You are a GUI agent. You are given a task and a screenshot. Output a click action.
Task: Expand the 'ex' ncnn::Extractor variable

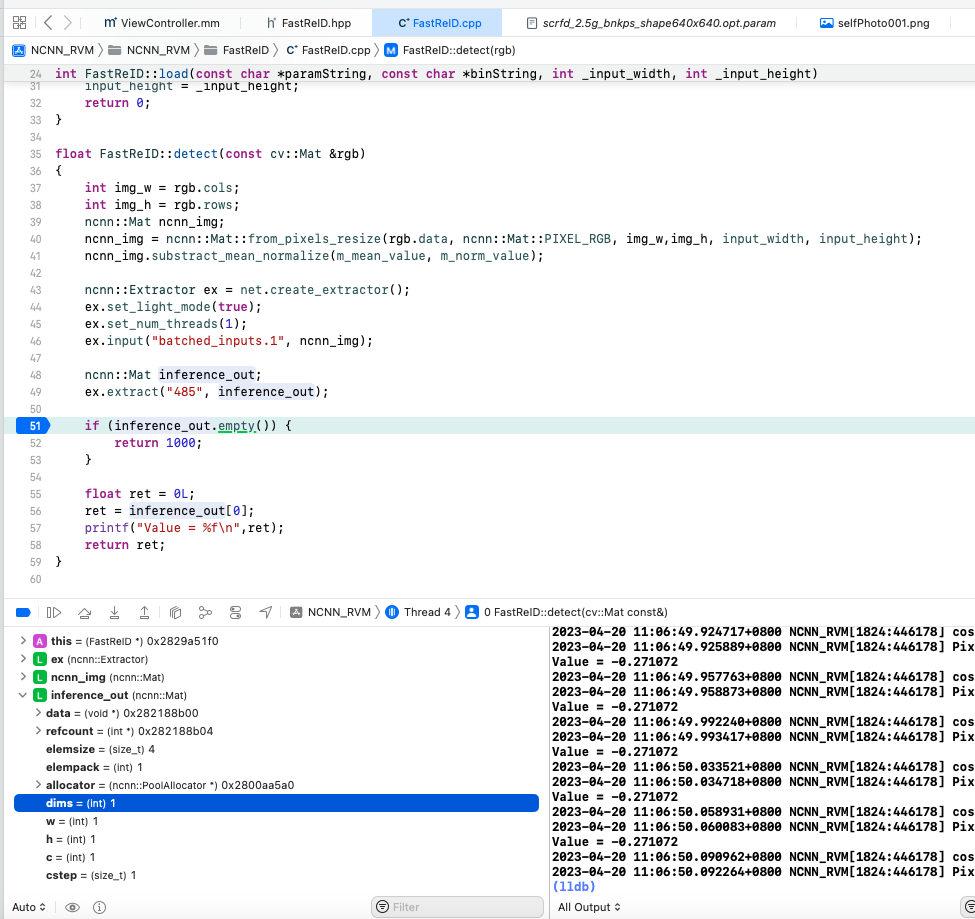(23, 658)
